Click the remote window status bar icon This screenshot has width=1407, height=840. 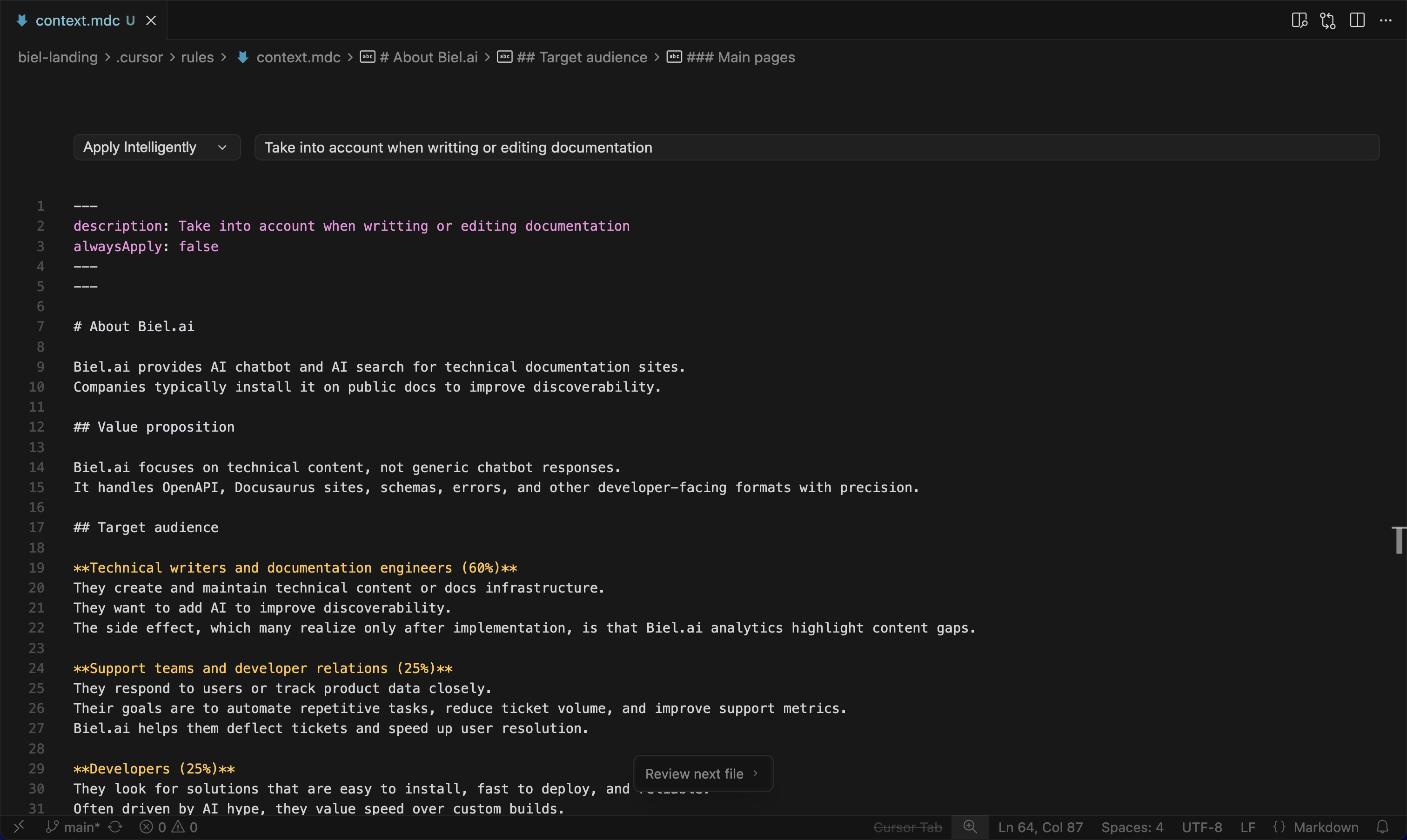point(19,827)
